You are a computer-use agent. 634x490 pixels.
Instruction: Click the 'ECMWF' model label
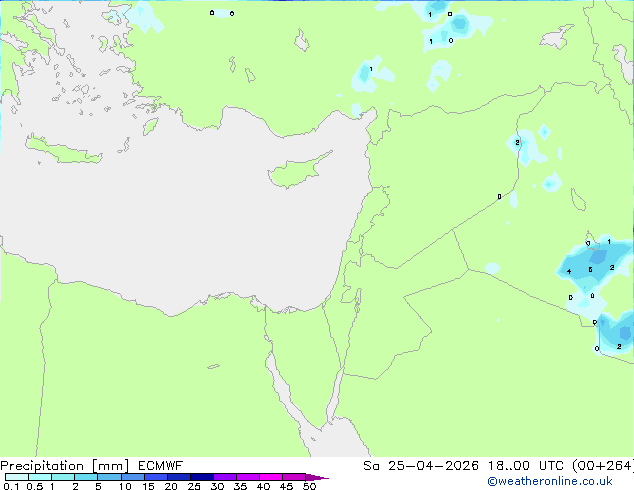[161, 466]
